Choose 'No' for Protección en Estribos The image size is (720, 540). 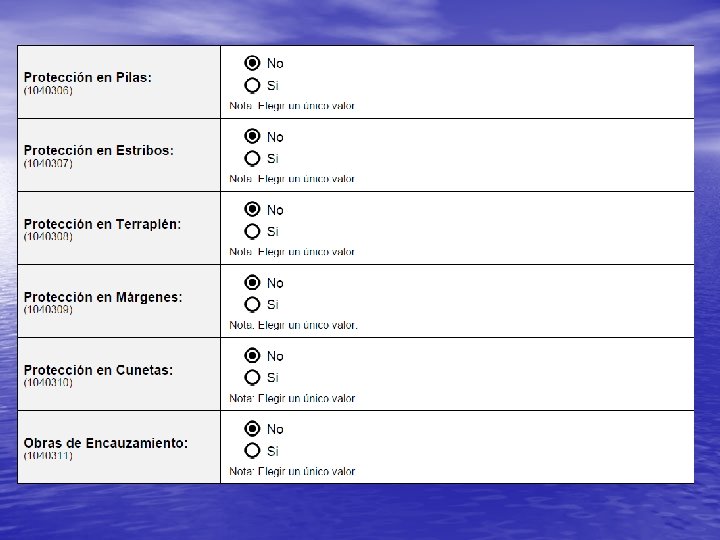pyautogui.click(x=253, y=136)
